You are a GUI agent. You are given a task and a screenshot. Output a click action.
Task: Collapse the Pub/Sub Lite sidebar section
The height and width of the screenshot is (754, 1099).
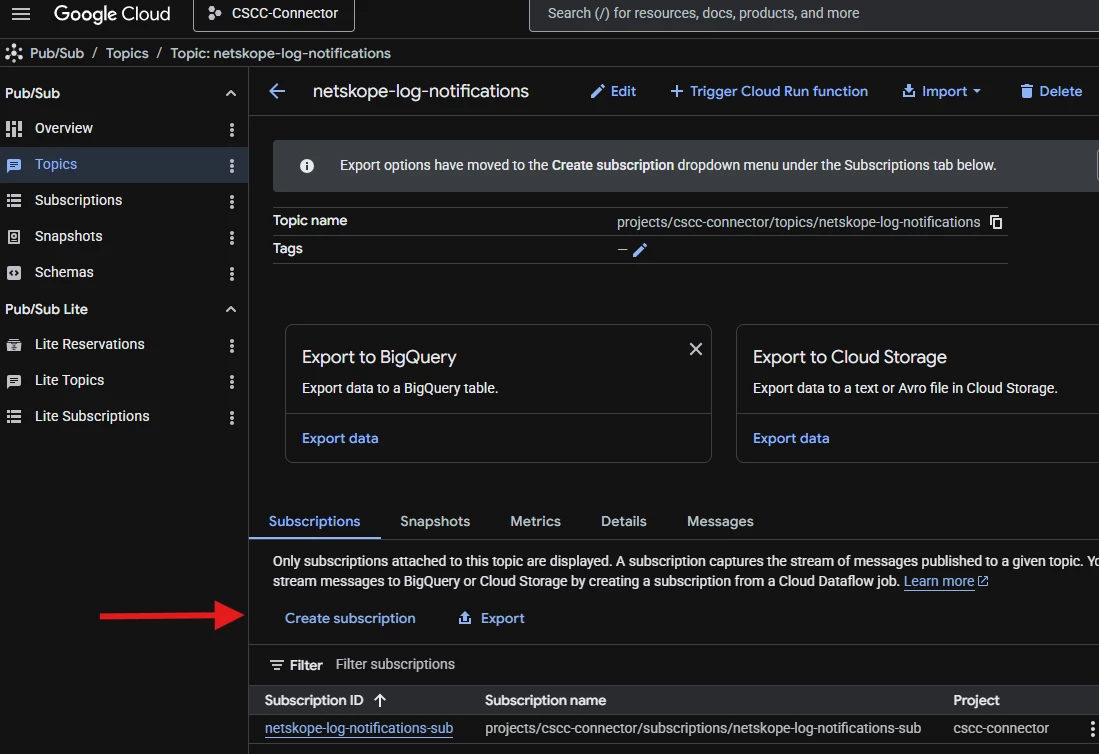click(x=231, y=309)
